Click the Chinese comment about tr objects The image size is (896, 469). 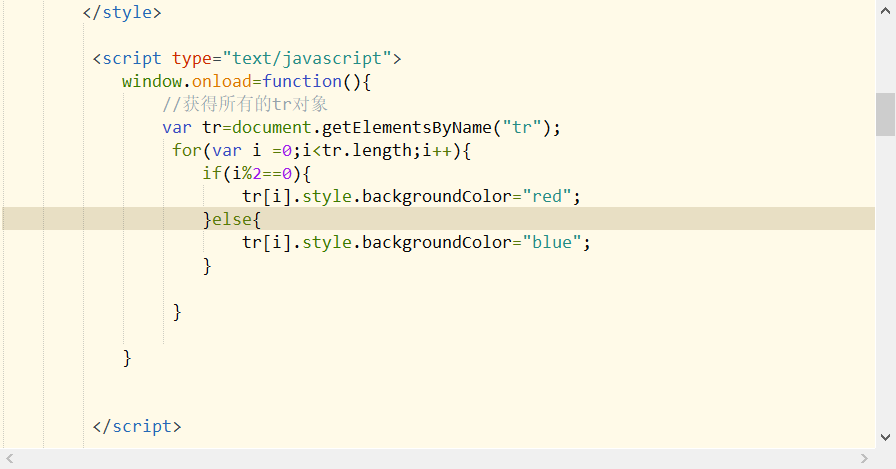click(245, 104)
